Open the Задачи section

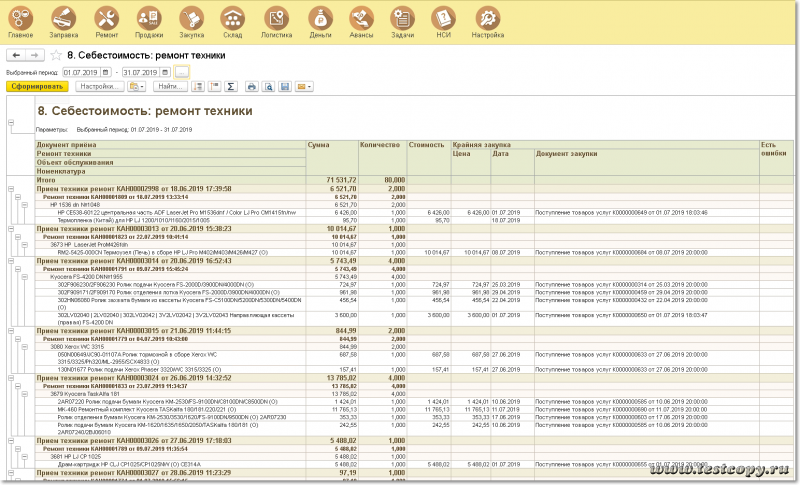pyautogui.click(x=403, y=23)
